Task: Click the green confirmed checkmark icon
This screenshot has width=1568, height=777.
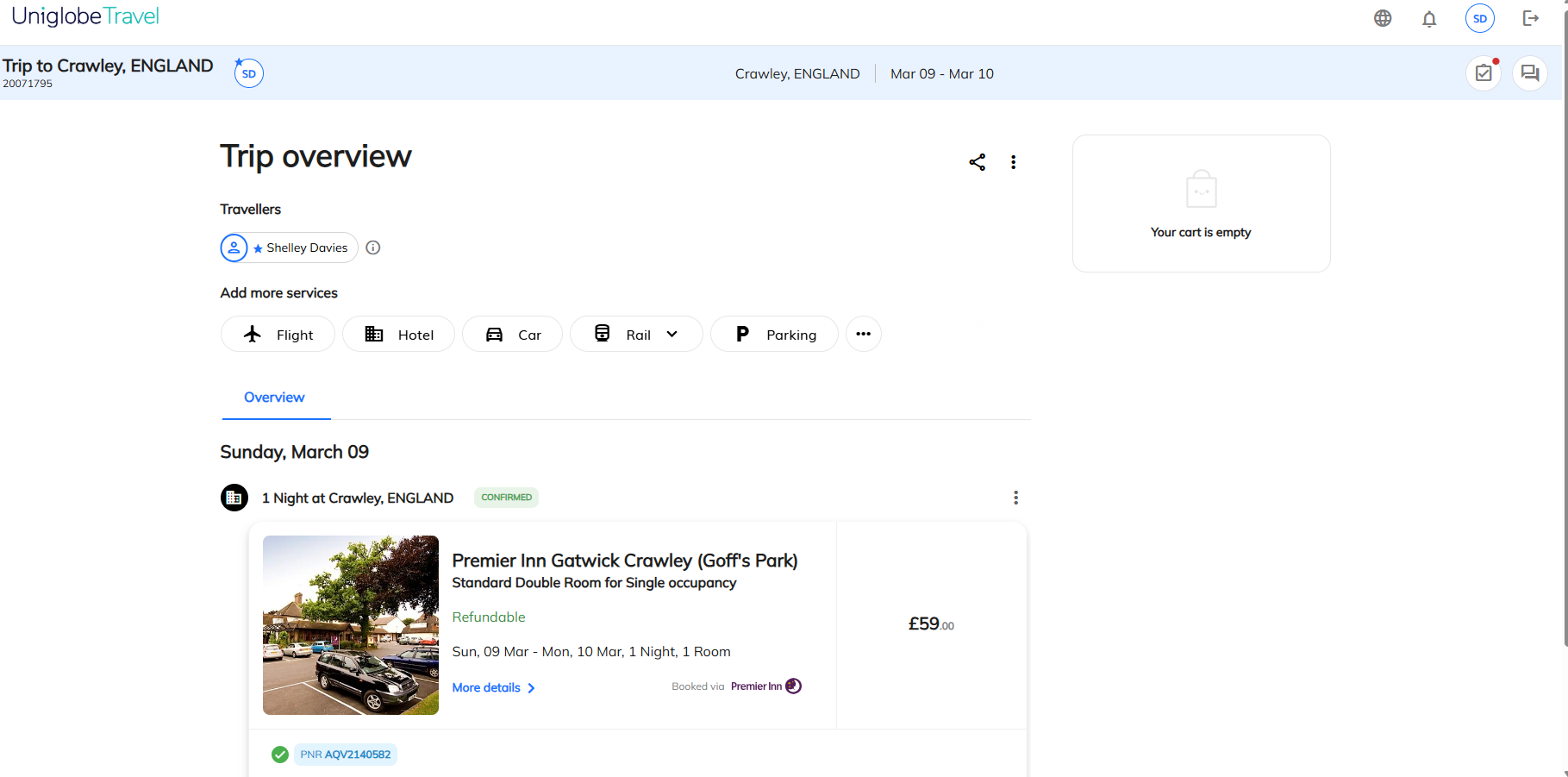Action: click(280, 755)
